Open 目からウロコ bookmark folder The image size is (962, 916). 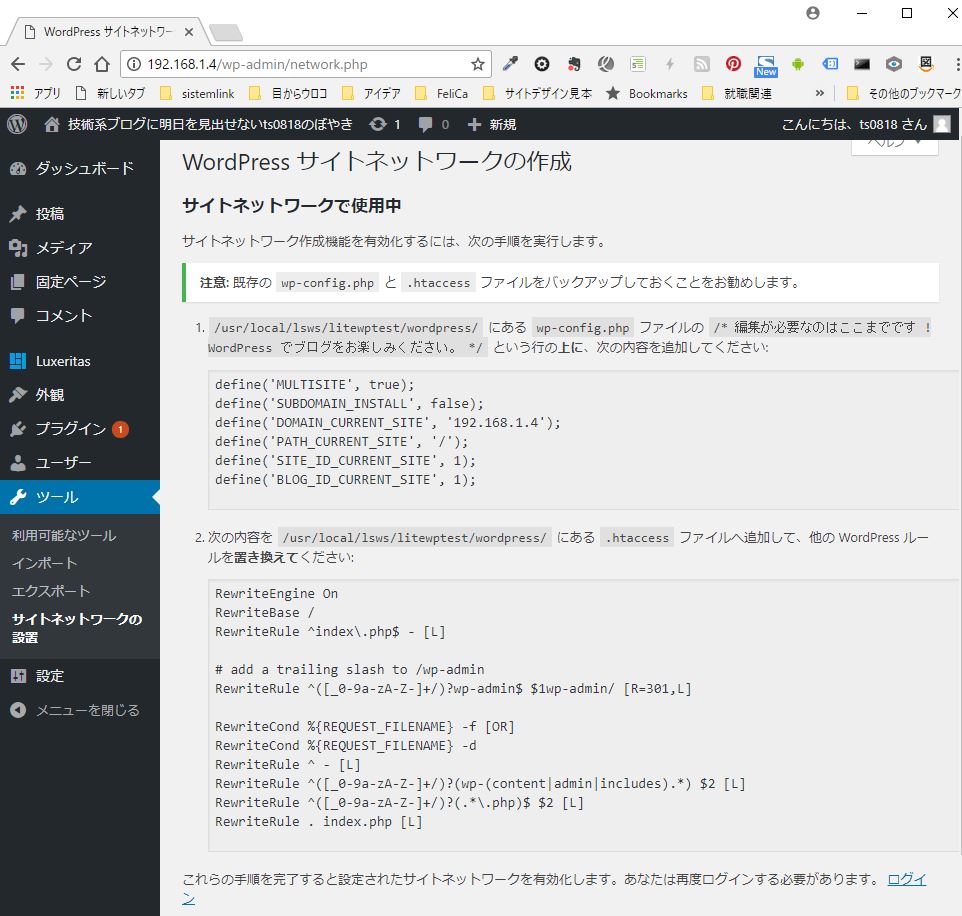click(288, 93)
